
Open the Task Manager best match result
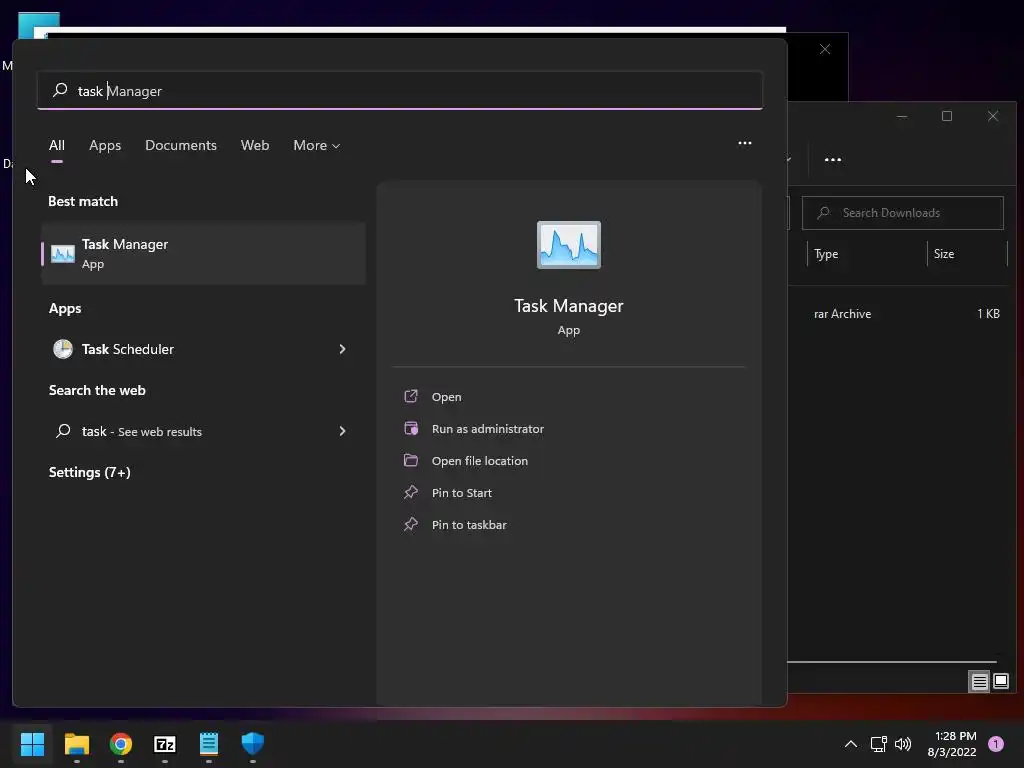point(203,253)
